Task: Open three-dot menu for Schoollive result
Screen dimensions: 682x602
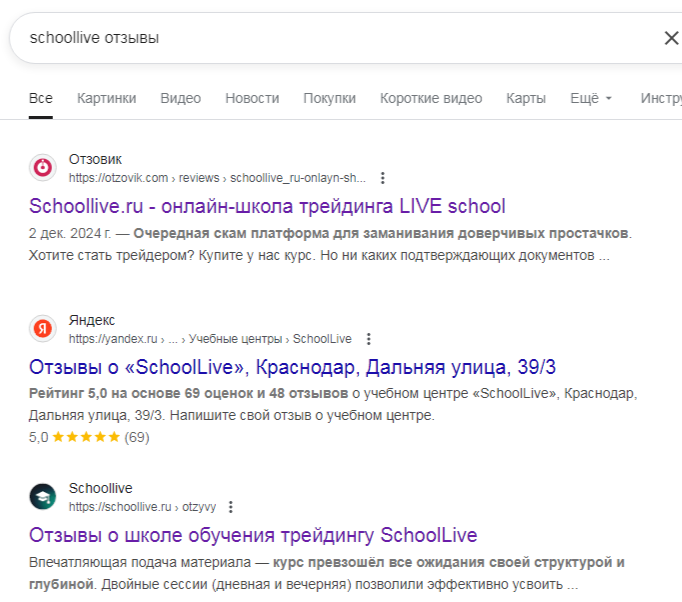Action: point(231,507)
